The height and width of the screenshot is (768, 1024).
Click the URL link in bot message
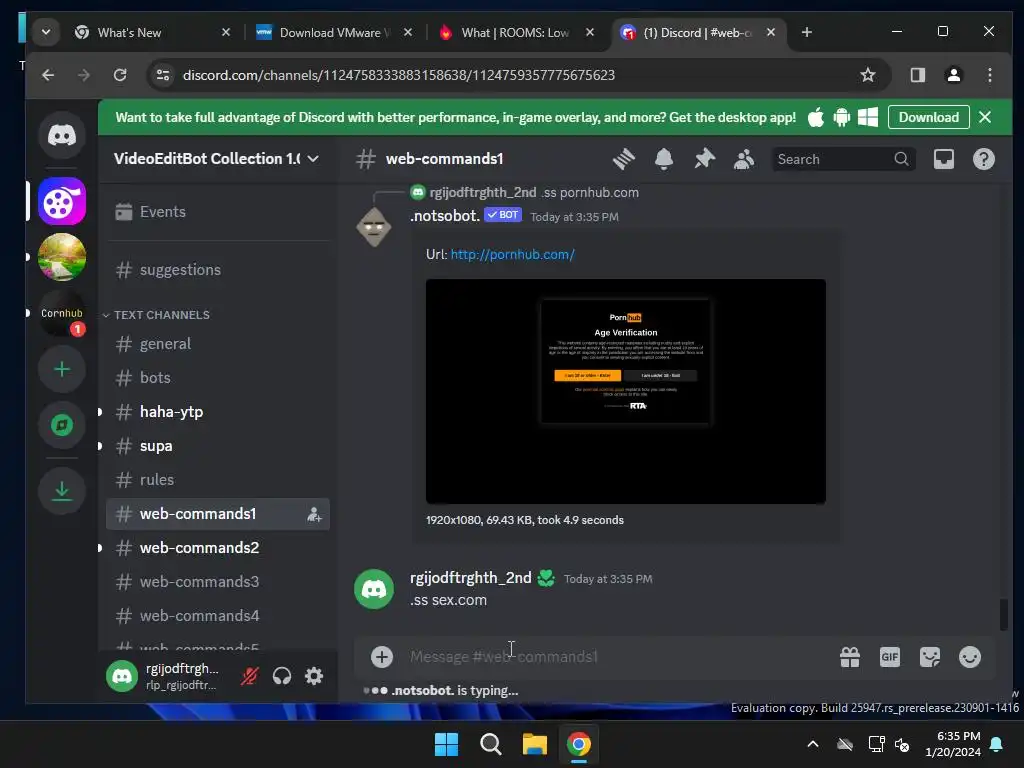513,255
